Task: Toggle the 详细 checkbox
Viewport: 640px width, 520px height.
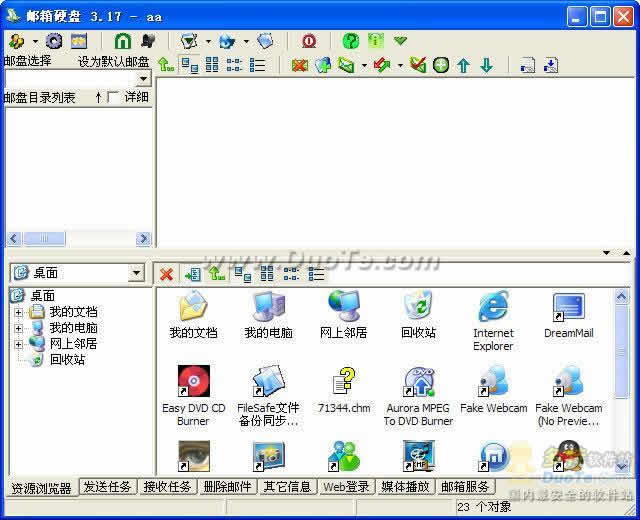Action: point(113,97)
